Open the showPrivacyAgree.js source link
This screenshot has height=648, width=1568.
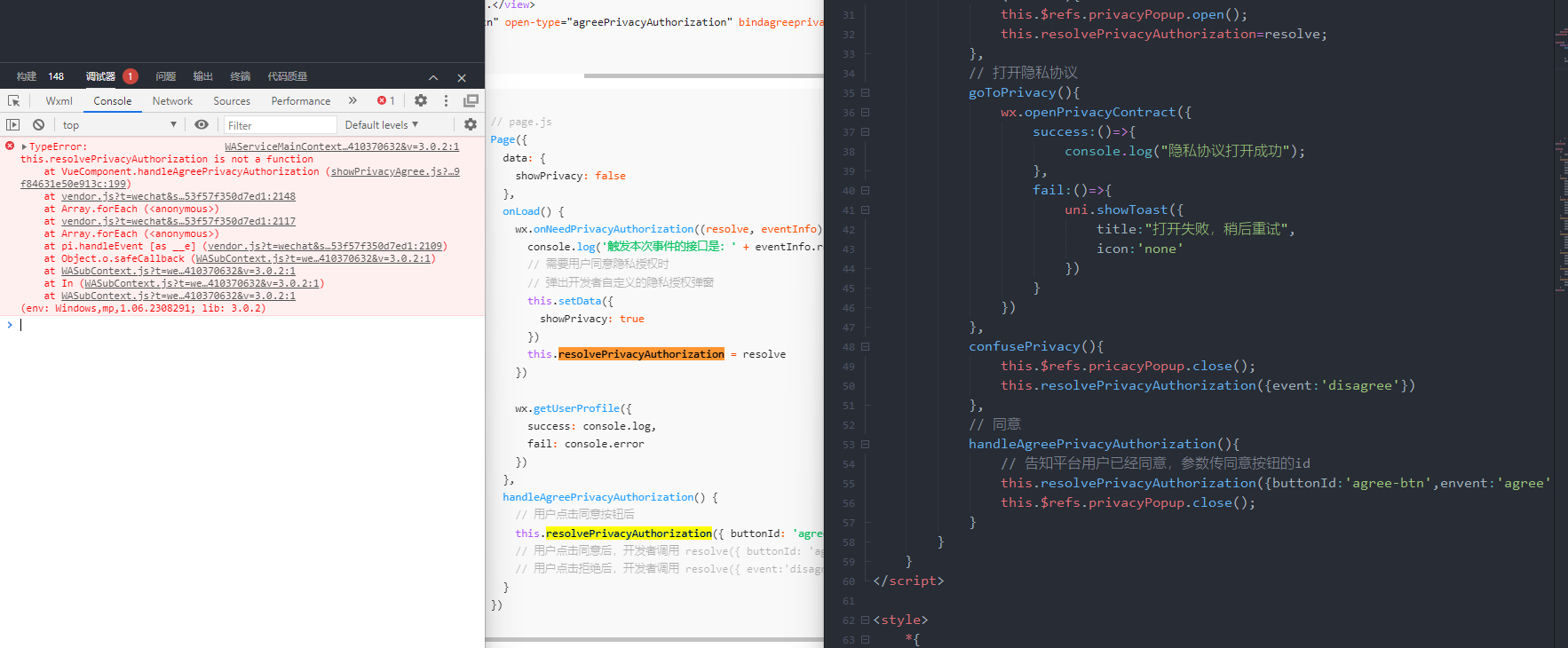pyautogui.click(x=395, y=171)
